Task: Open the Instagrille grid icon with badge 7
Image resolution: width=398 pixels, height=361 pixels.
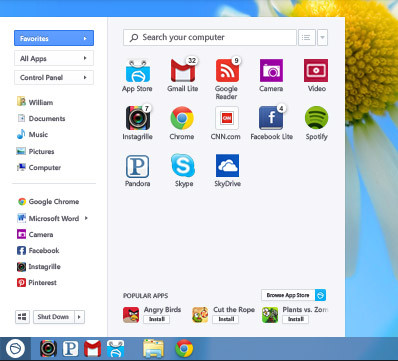Action: tap(138, 118)
